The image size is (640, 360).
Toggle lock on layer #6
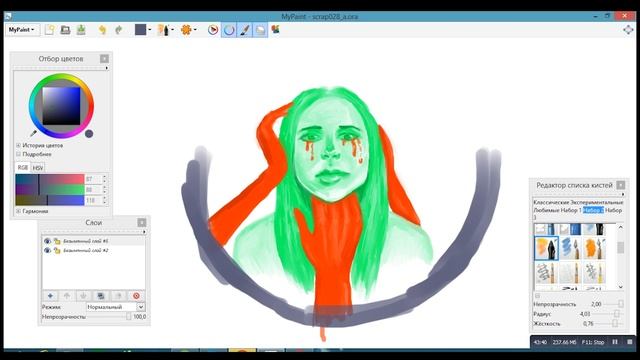(x=57, y=241)
